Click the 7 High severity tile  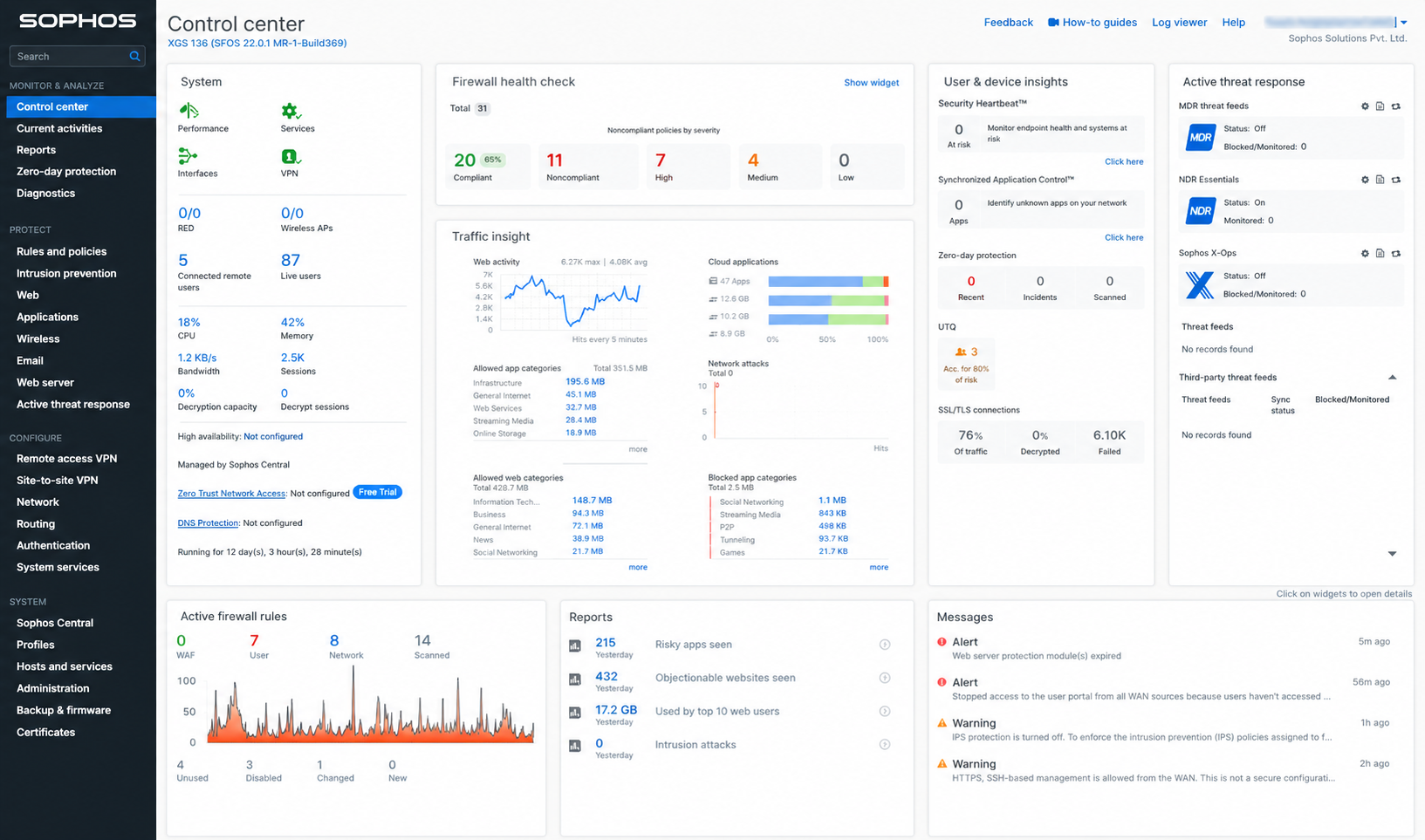[689, 167]
